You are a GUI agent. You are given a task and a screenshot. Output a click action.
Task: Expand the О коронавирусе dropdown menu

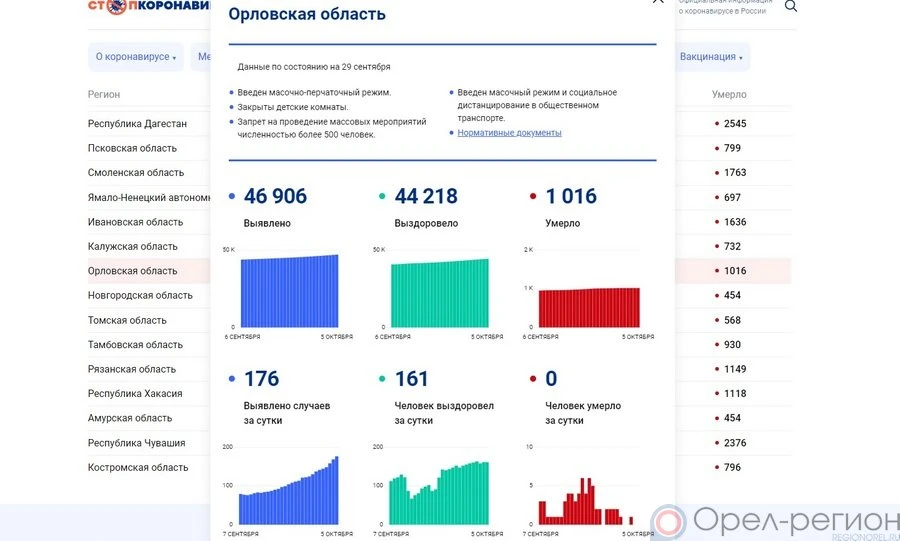point(136,57)
